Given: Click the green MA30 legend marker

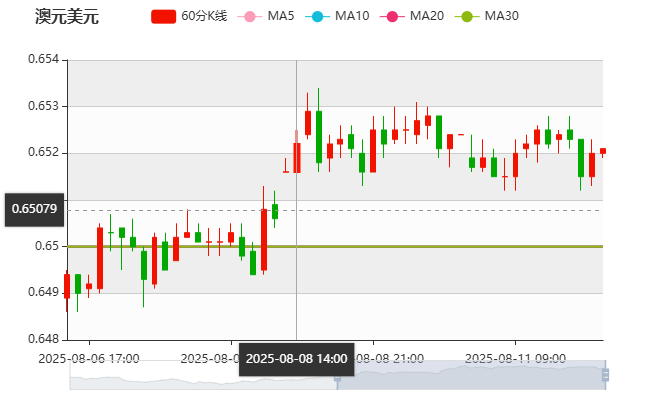Looking at the screenshot, I should pyautogui.click(x=465, y=16).
